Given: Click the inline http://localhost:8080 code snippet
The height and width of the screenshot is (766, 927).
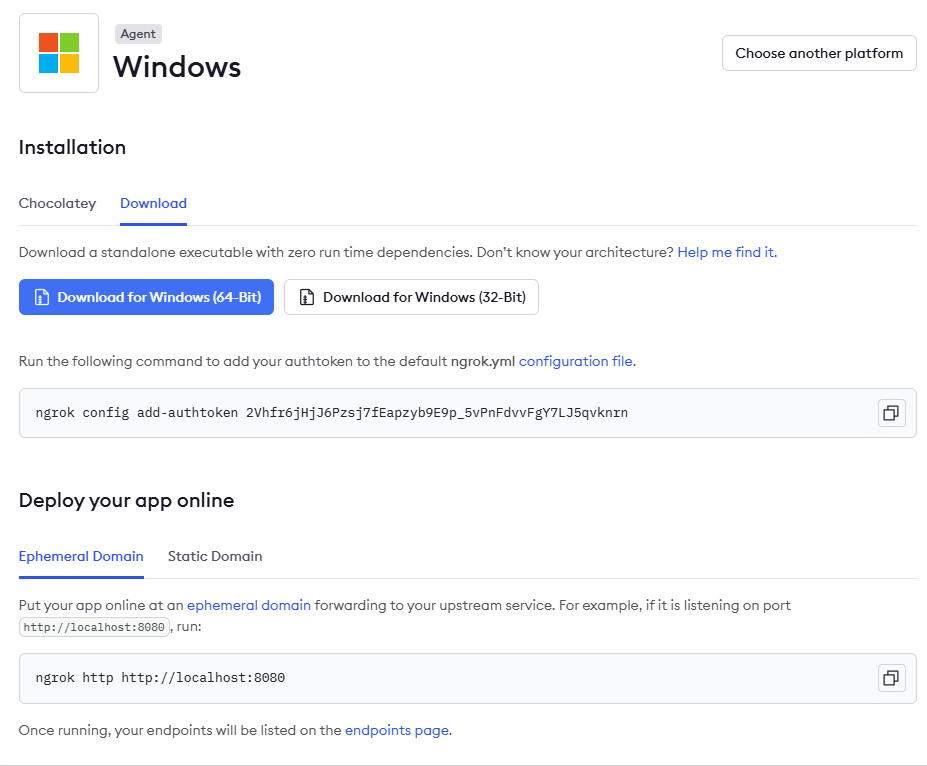Looking at the screenshot, I should tap(94, 627).
